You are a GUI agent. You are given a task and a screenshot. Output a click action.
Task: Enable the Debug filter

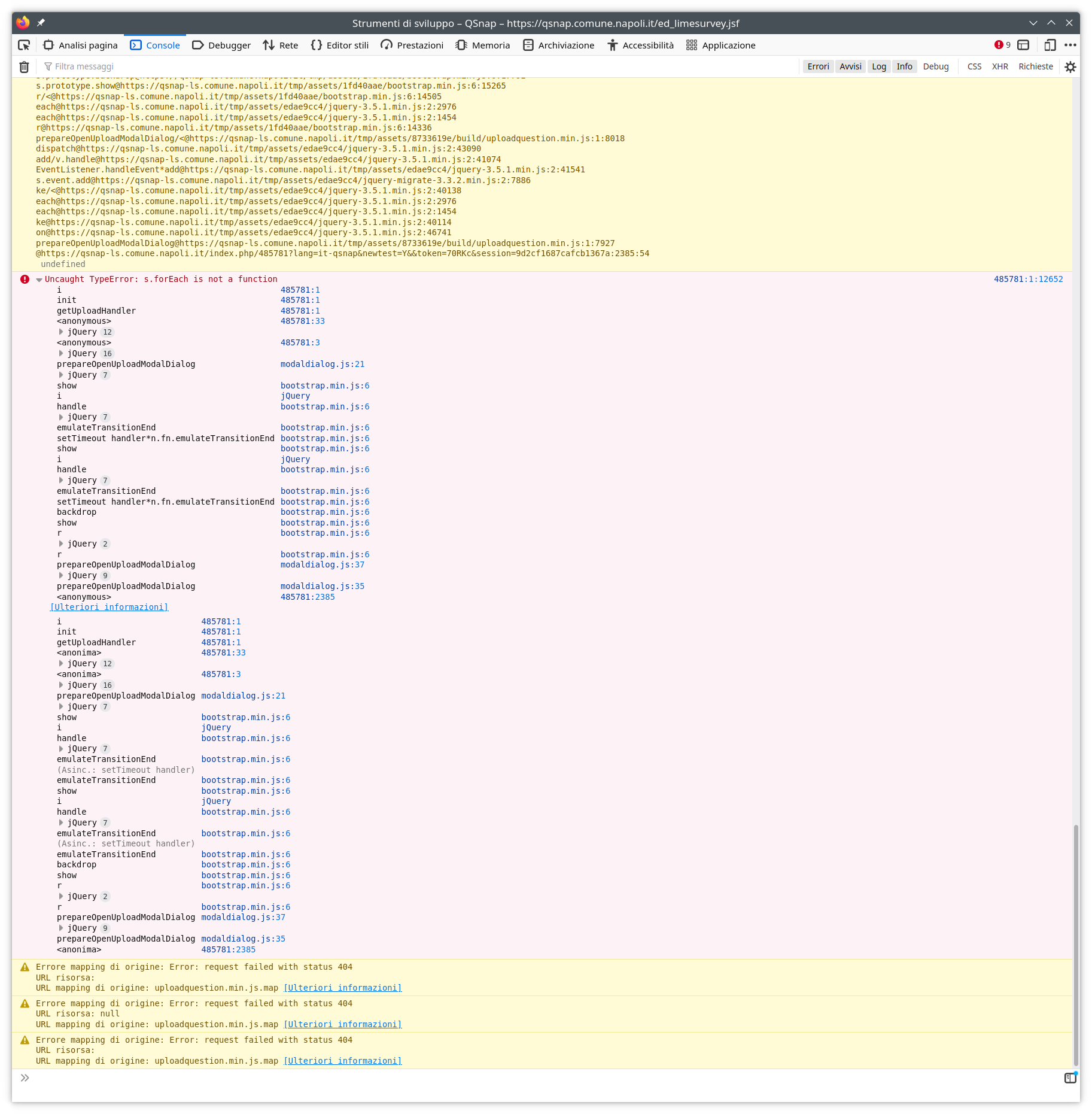tap(935, 66)
